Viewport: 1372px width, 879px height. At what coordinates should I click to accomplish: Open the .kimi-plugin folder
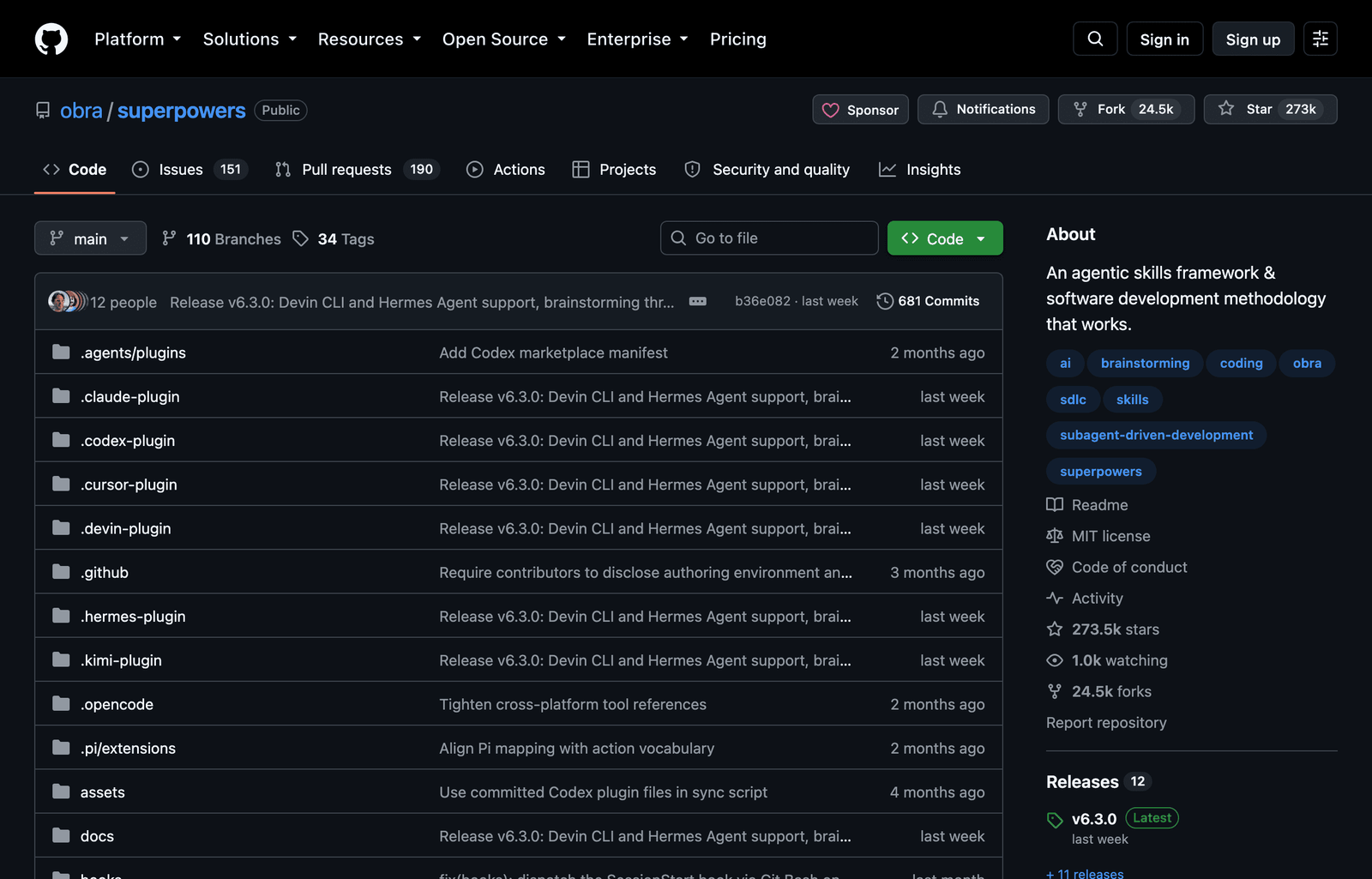[121, 660]
